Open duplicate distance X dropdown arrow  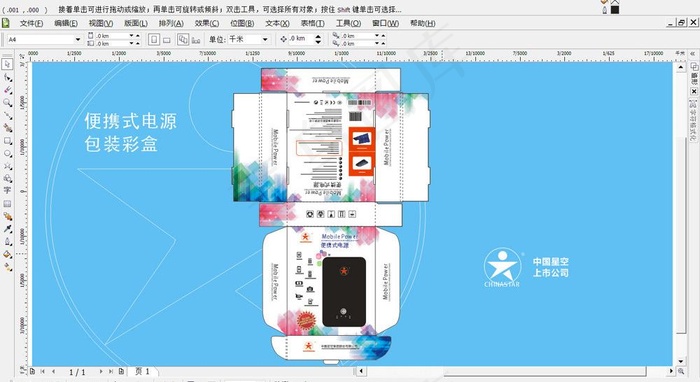click(377, 35)
